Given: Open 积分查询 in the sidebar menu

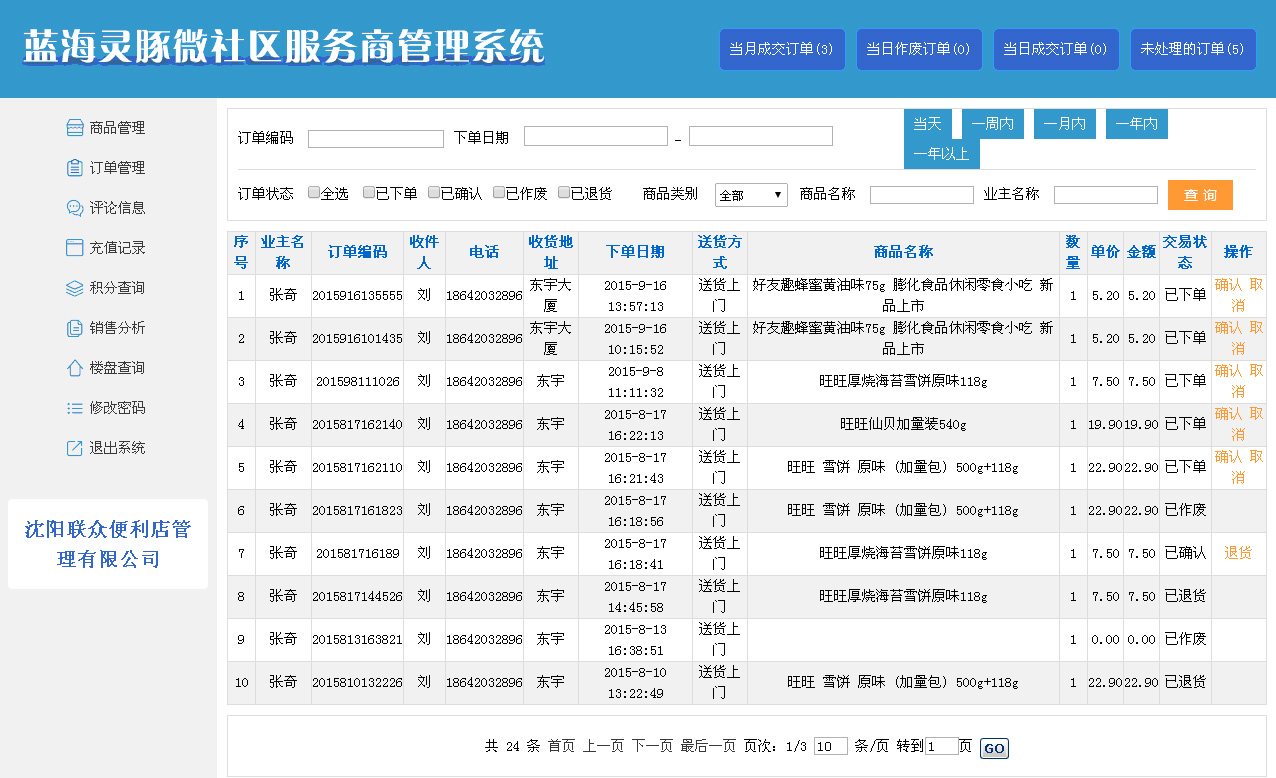Looking at the screenshot, I should pos(117,288).
